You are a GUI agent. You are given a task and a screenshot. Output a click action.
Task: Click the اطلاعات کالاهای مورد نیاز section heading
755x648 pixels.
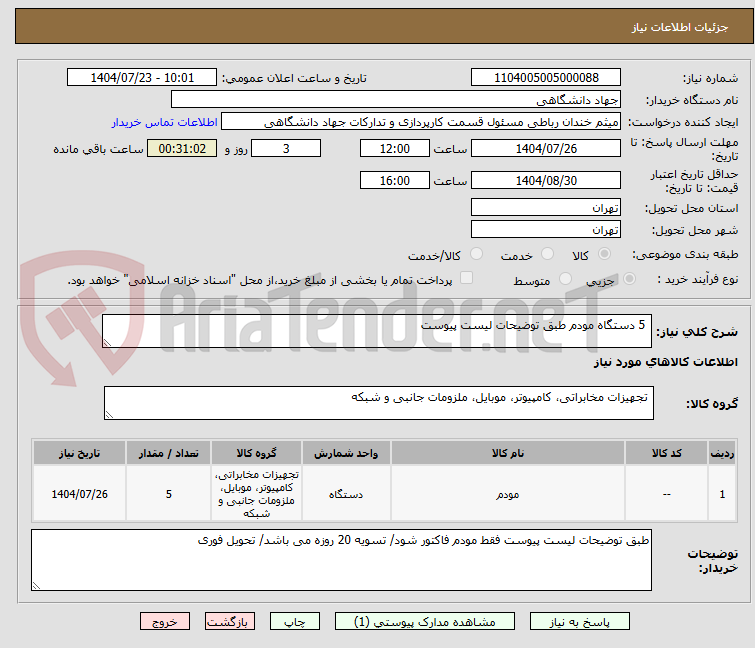click(x=665, y=362)
